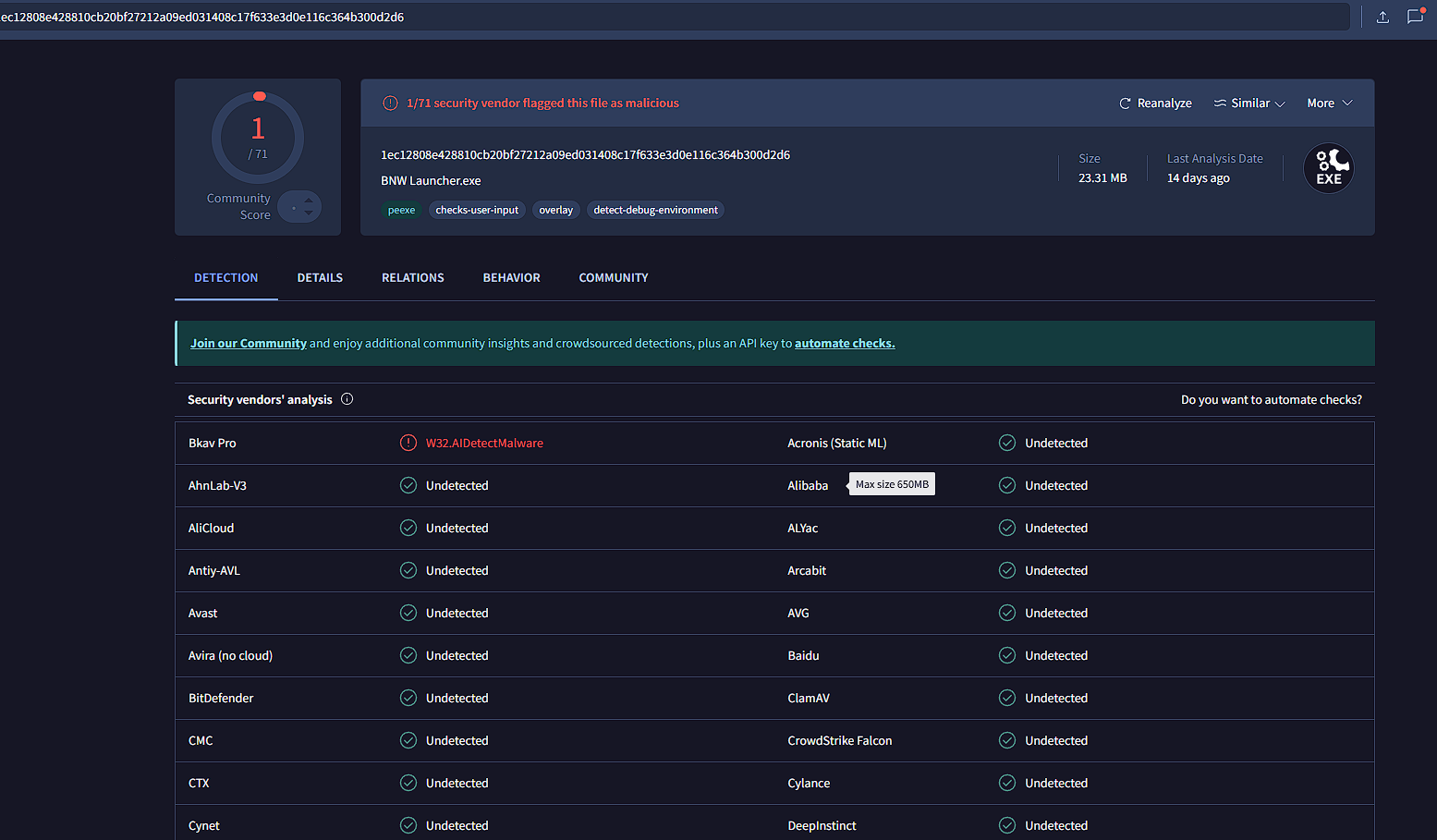Expand the Similar dropdown

pos(1249,103)
